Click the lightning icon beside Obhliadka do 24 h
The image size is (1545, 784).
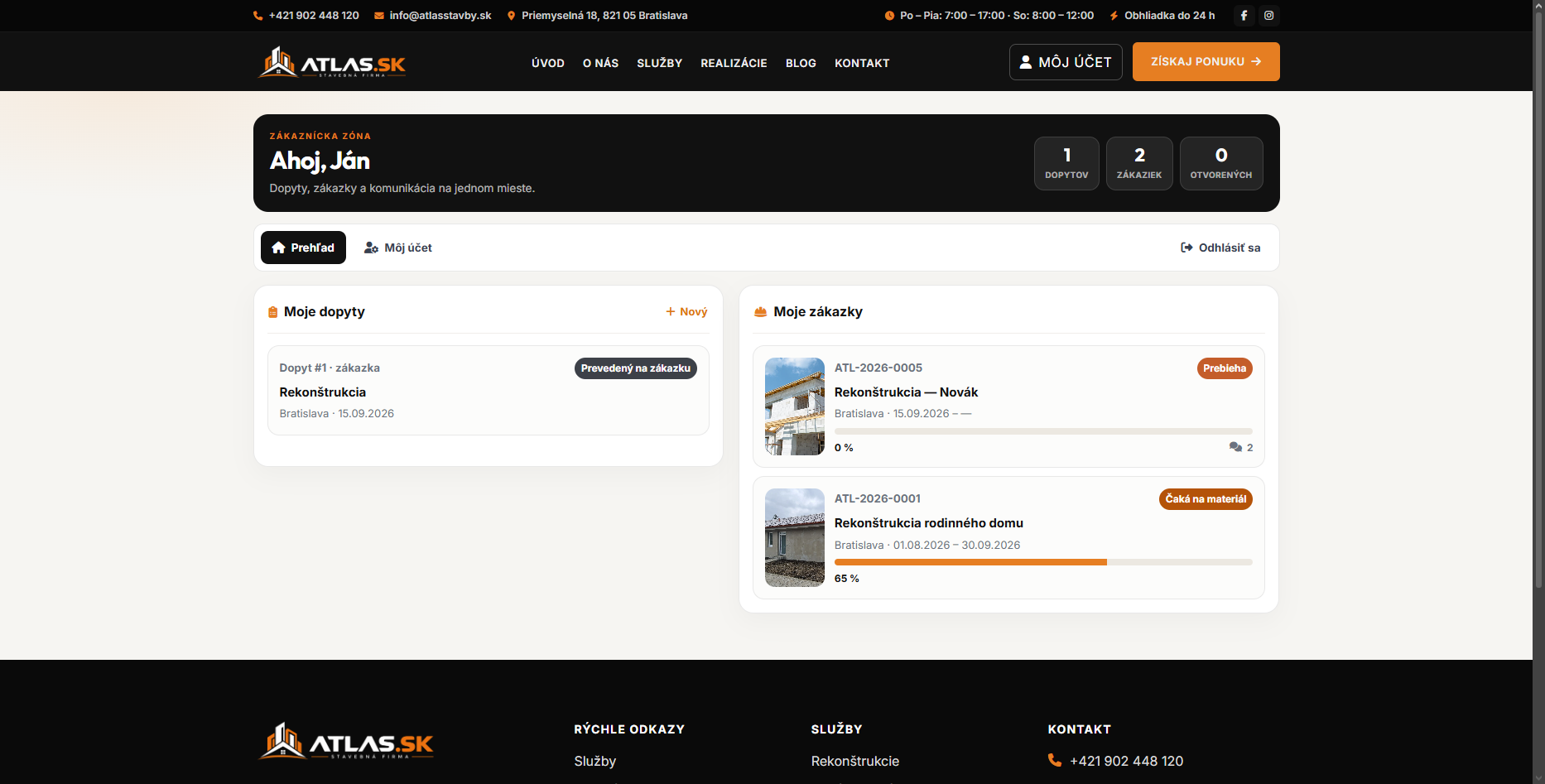click(1114, 16)
